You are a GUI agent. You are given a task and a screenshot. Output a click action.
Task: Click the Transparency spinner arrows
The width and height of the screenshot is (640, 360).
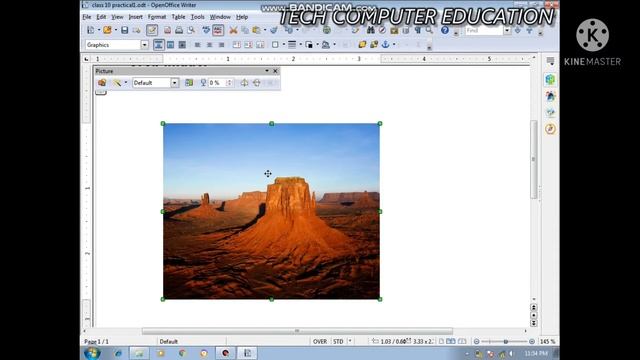point(229,83)
